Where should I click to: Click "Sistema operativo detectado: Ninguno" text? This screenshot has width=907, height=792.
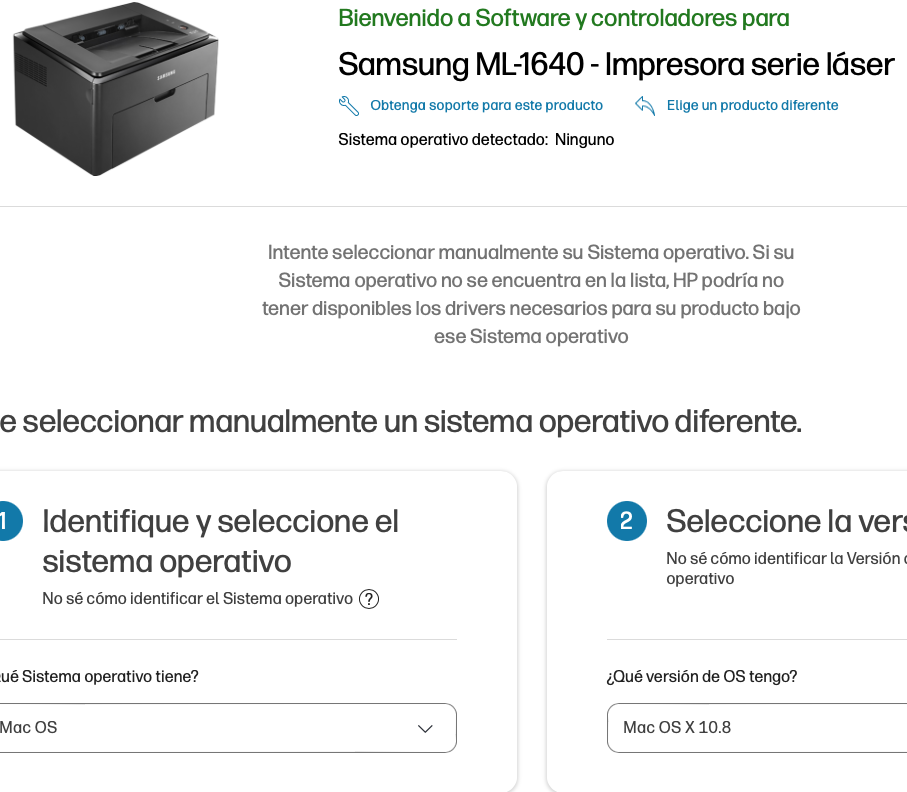click(476, 140)
